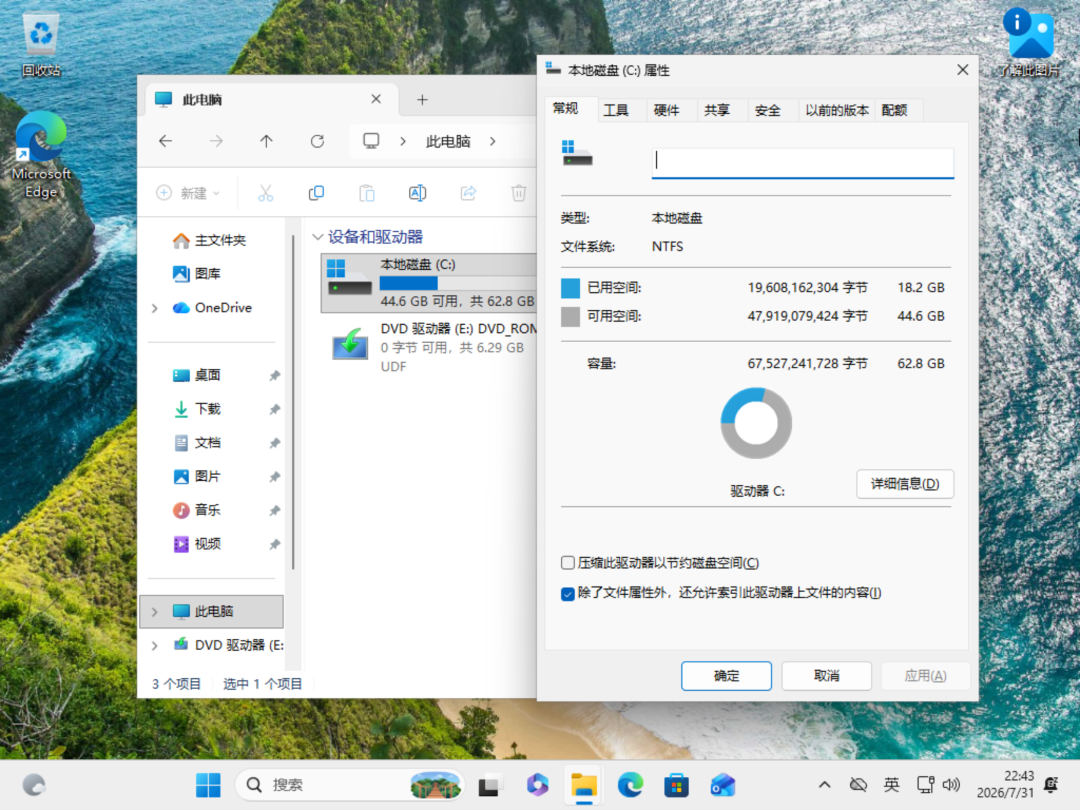Screen dimensions: 1080x810
Task: Click the 确定 button
Action: click(726, 676)
